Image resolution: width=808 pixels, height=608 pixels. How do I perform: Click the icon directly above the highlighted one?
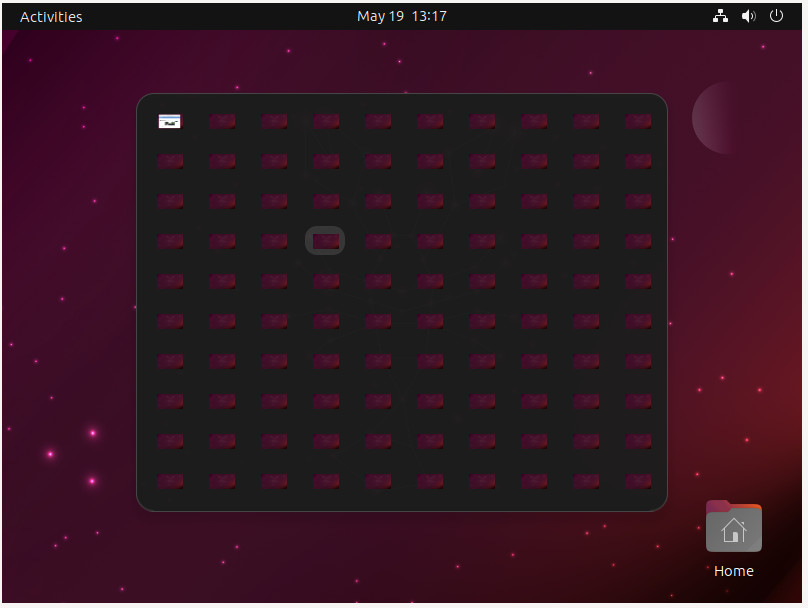[326, 200]
